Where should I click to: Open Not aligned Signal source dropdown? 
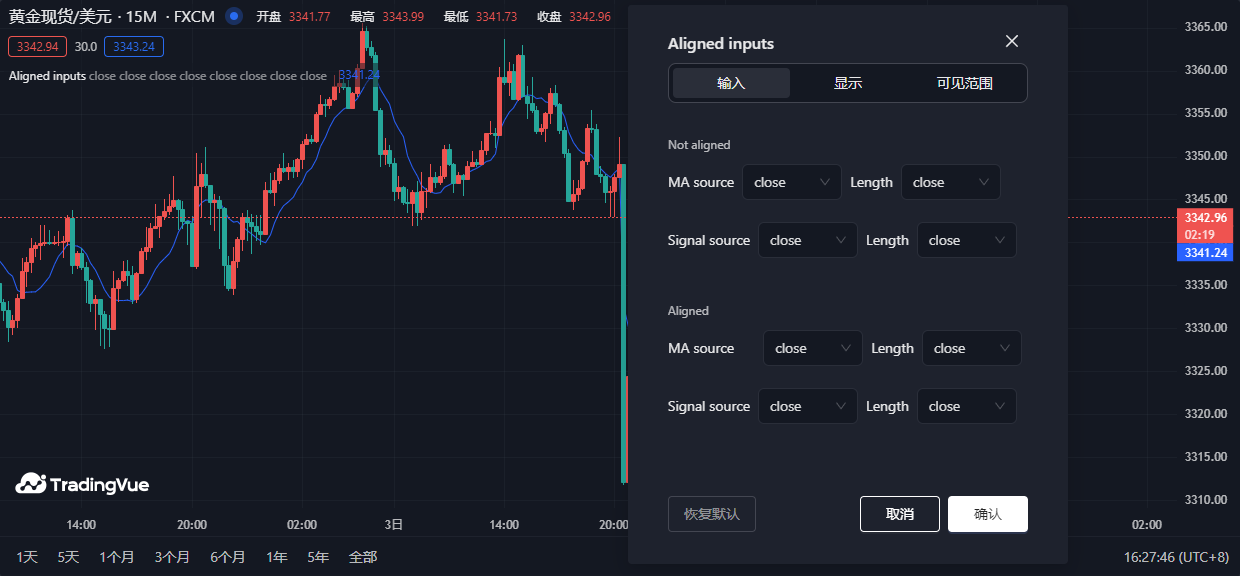pos(807,240)
